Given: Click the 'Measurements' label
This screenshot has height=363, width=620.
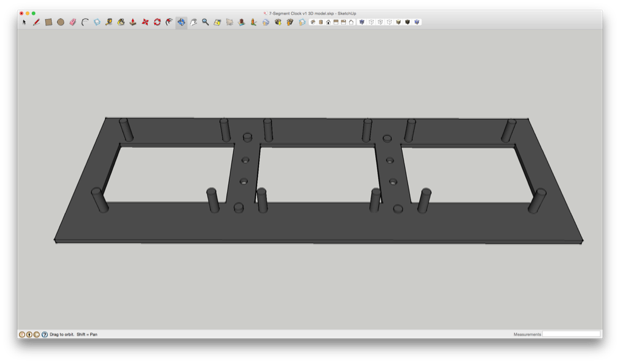Looking at the screenshot, I should [527, 334].
